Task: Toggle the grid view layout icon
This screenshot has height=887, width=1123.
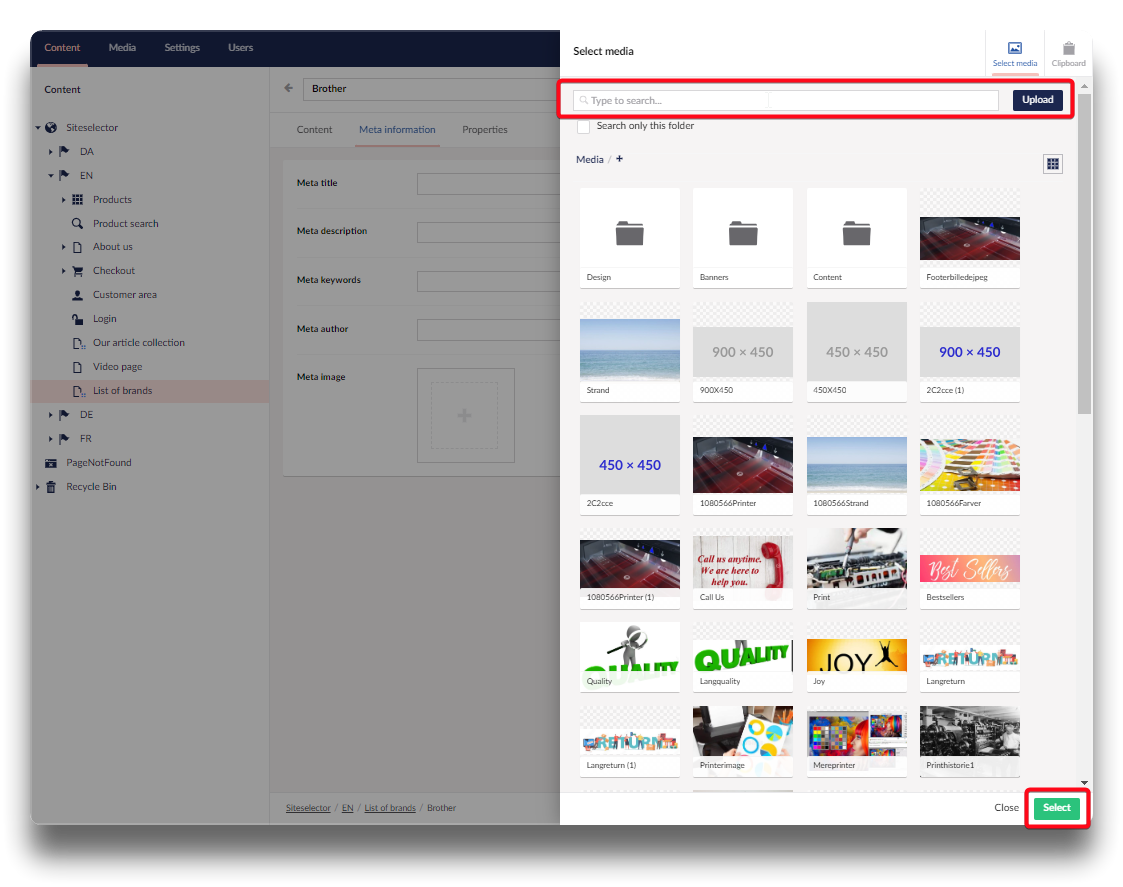Action: (1052, 164)
